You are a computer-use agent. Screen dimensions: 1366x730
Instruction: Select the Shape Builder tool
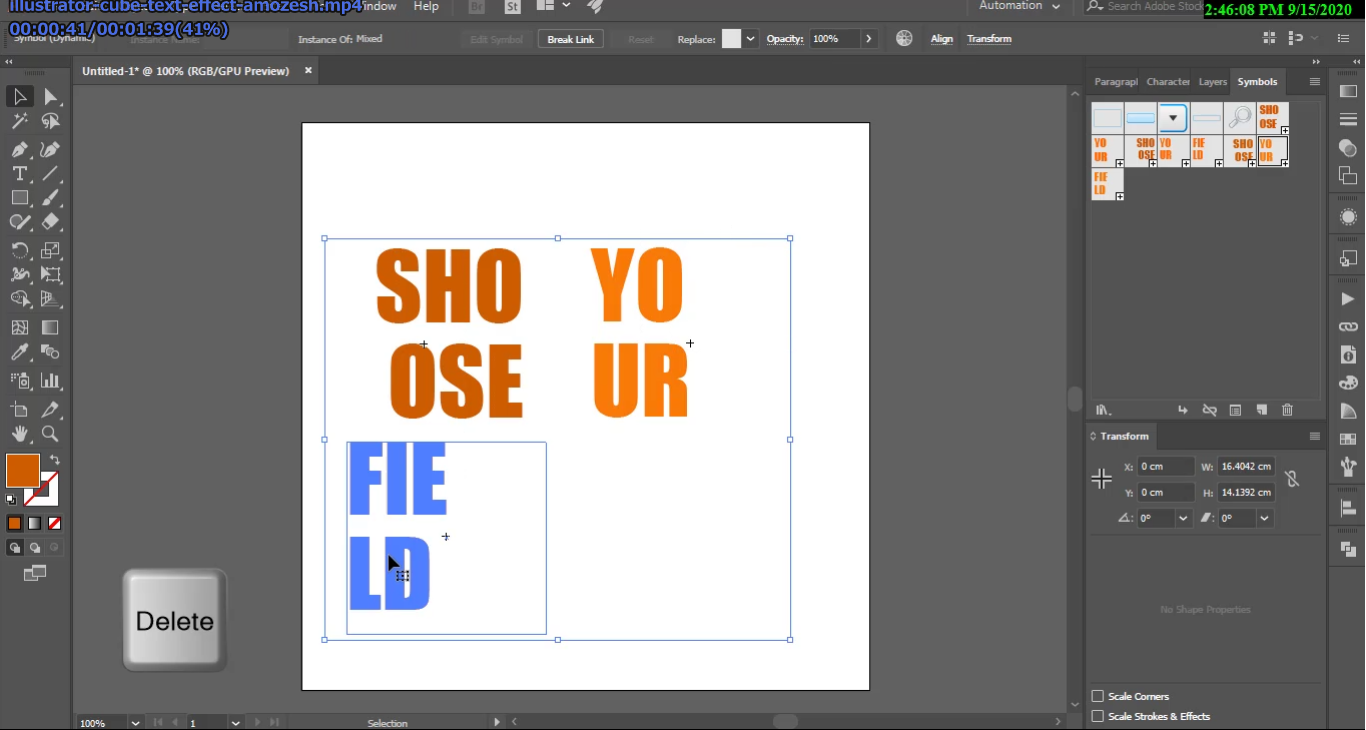(x=19, y=298)
